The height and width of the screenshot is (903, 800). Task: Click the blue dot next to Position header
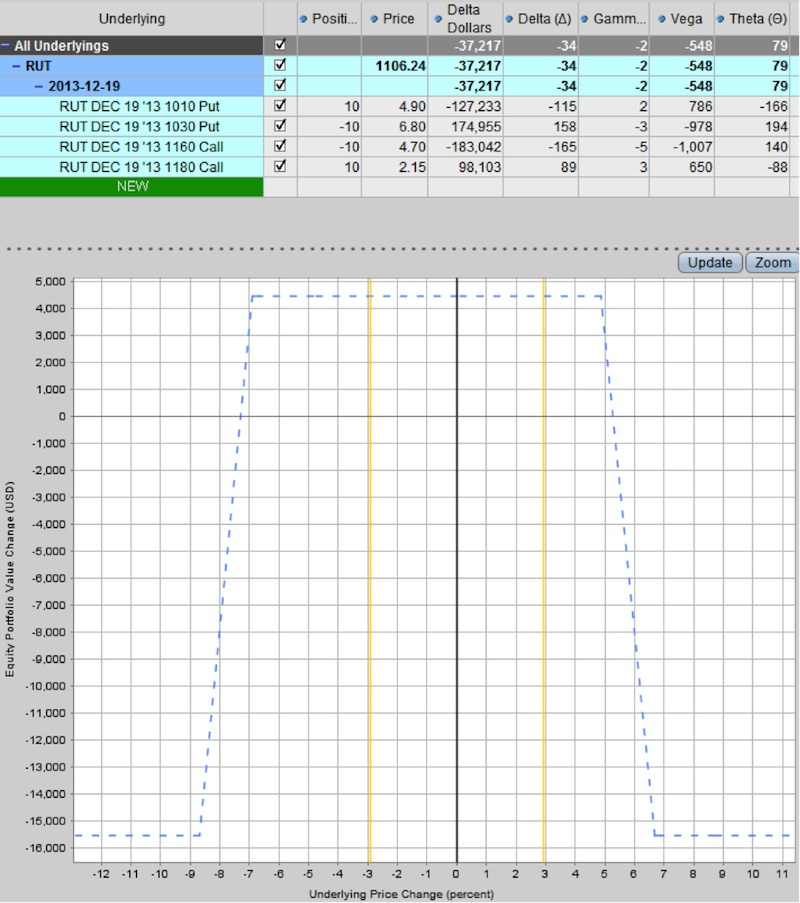303,19
